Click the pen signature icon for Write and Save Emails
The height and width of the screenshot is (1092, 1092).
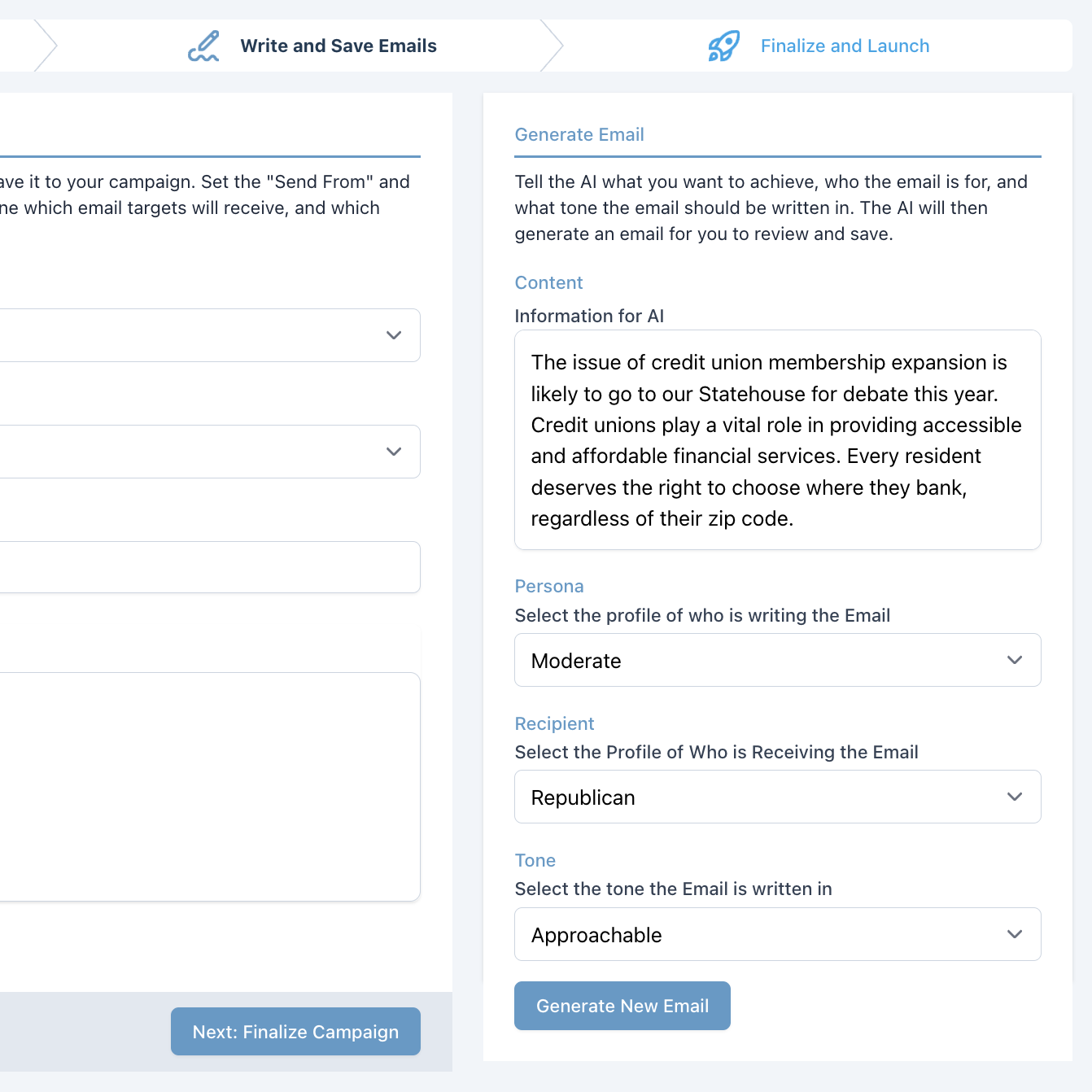(x=203, y=46)
